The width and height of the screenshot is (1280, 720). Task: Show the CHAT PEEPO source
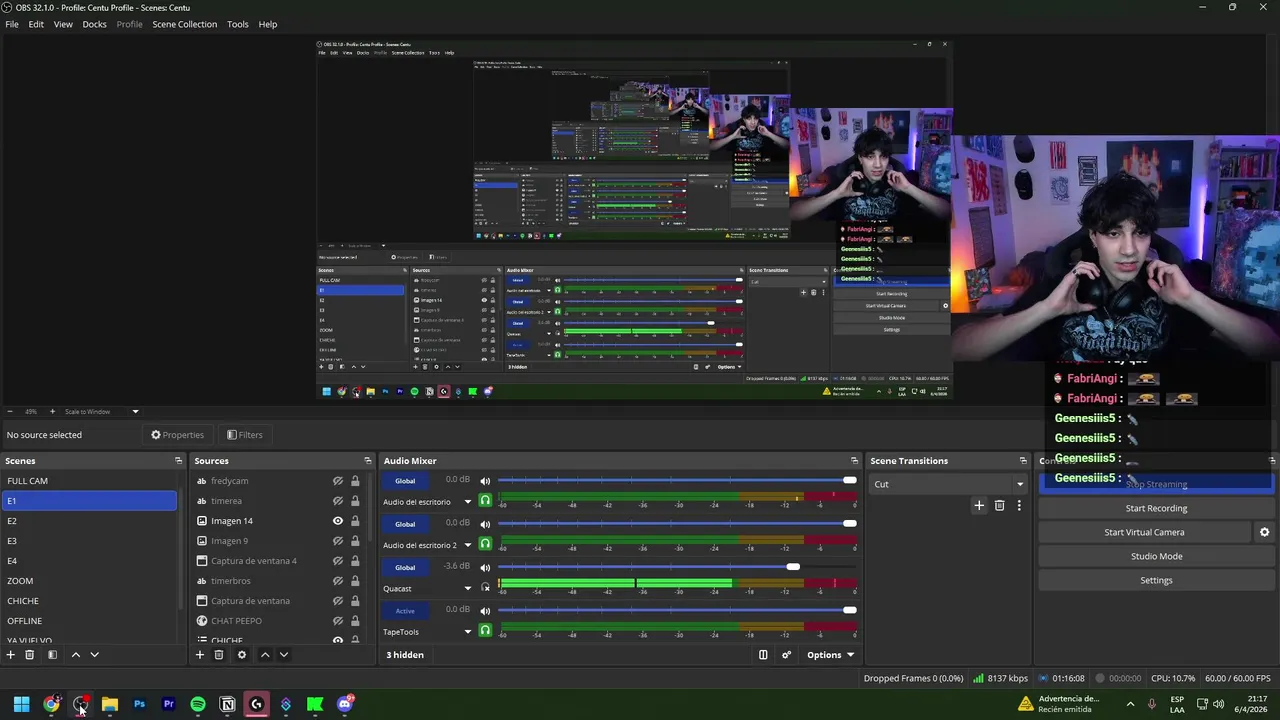point(338,621)
